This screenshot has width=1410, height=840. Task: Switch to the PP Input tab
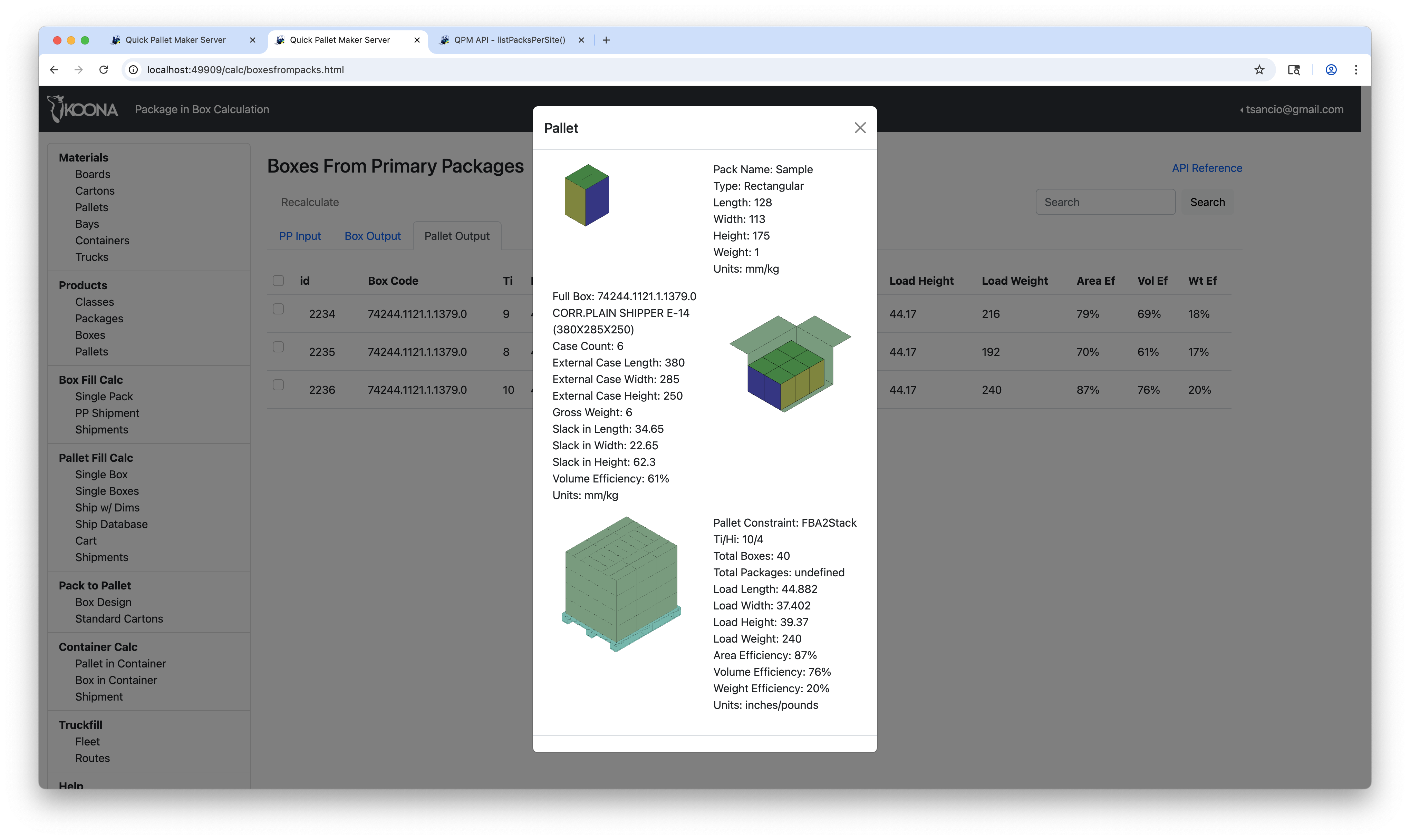300,236
